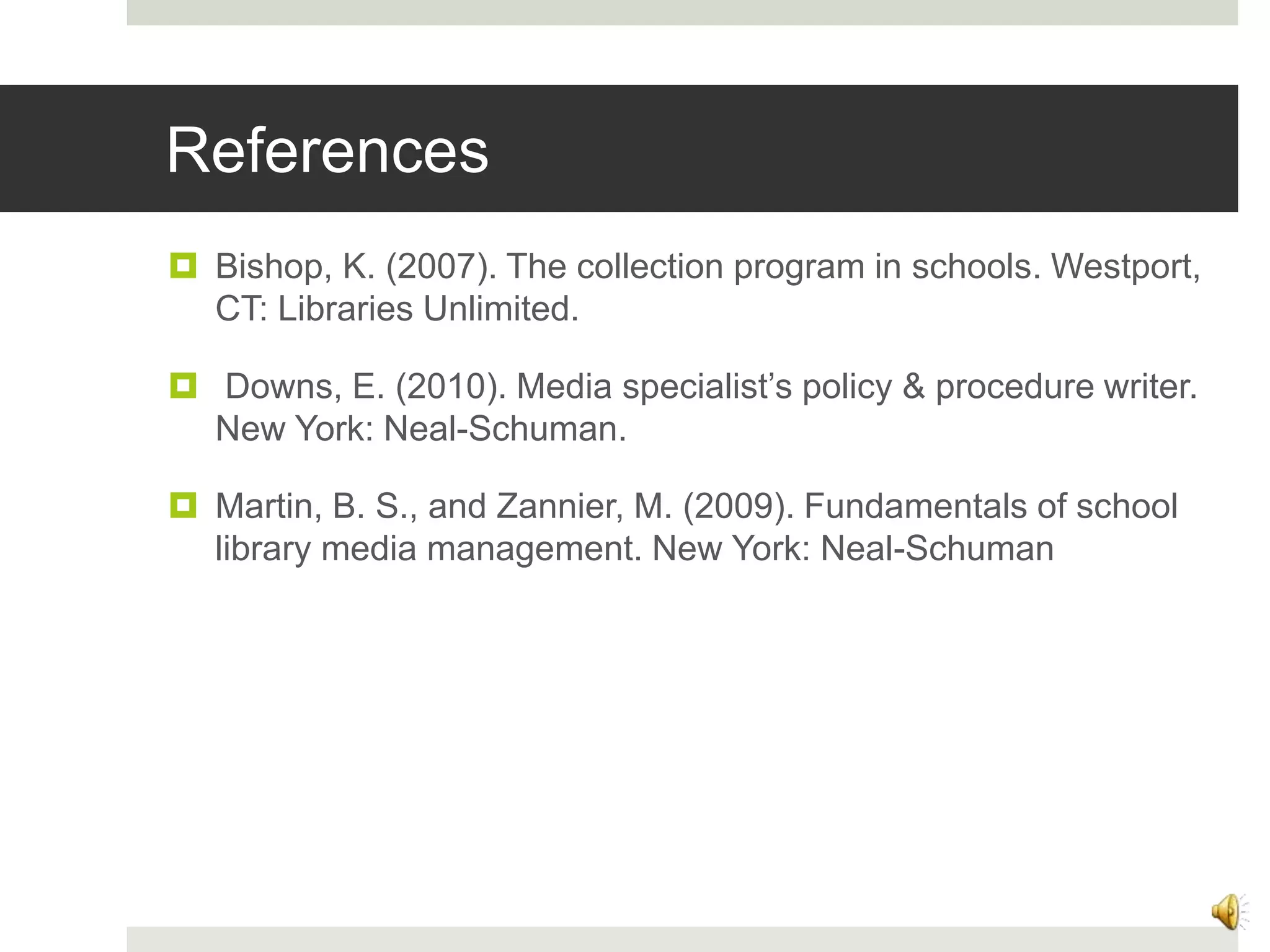Click 'New York: Neal-Schuman.' under Downs entry
This screenshot has width=1270, height=952.
point(420,428)
